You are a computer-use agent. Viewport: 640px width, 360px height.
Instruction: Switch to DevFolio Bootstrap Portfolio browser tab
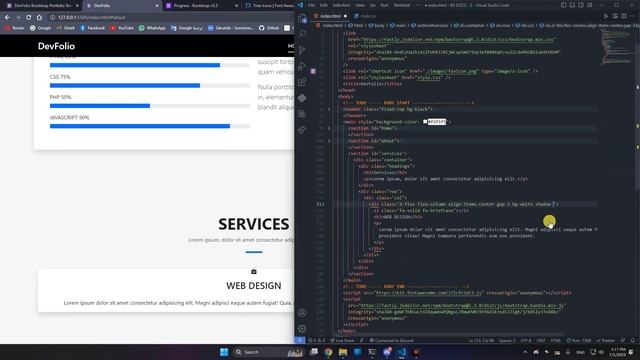[x=42, y=6]
